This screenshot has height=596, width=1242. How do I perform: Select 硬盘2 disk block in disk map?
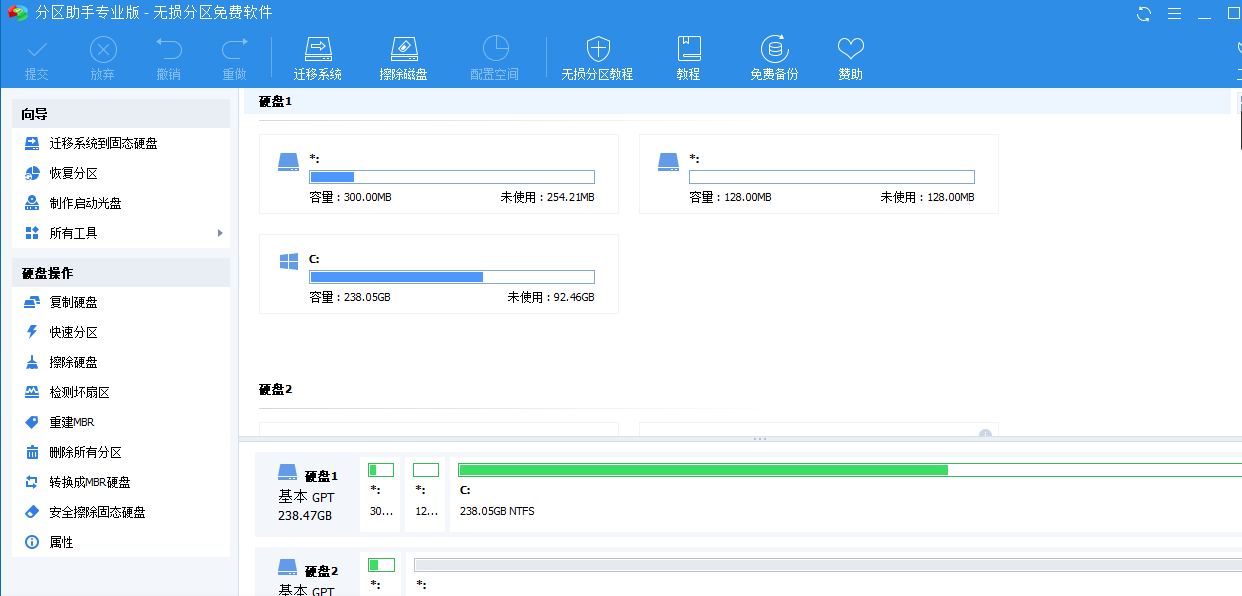click(307, 574)
